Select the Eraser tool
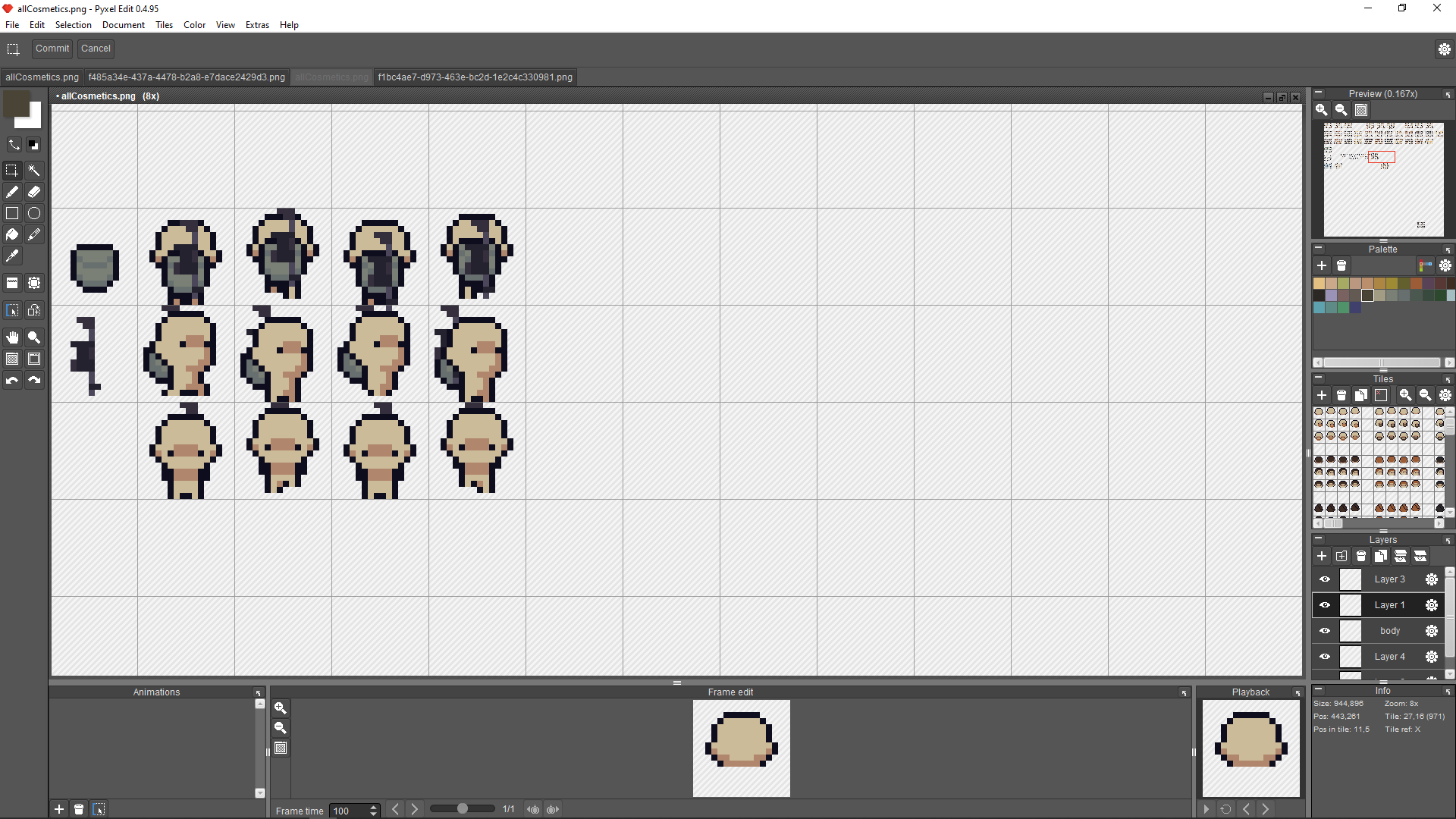 coord(34,192)
